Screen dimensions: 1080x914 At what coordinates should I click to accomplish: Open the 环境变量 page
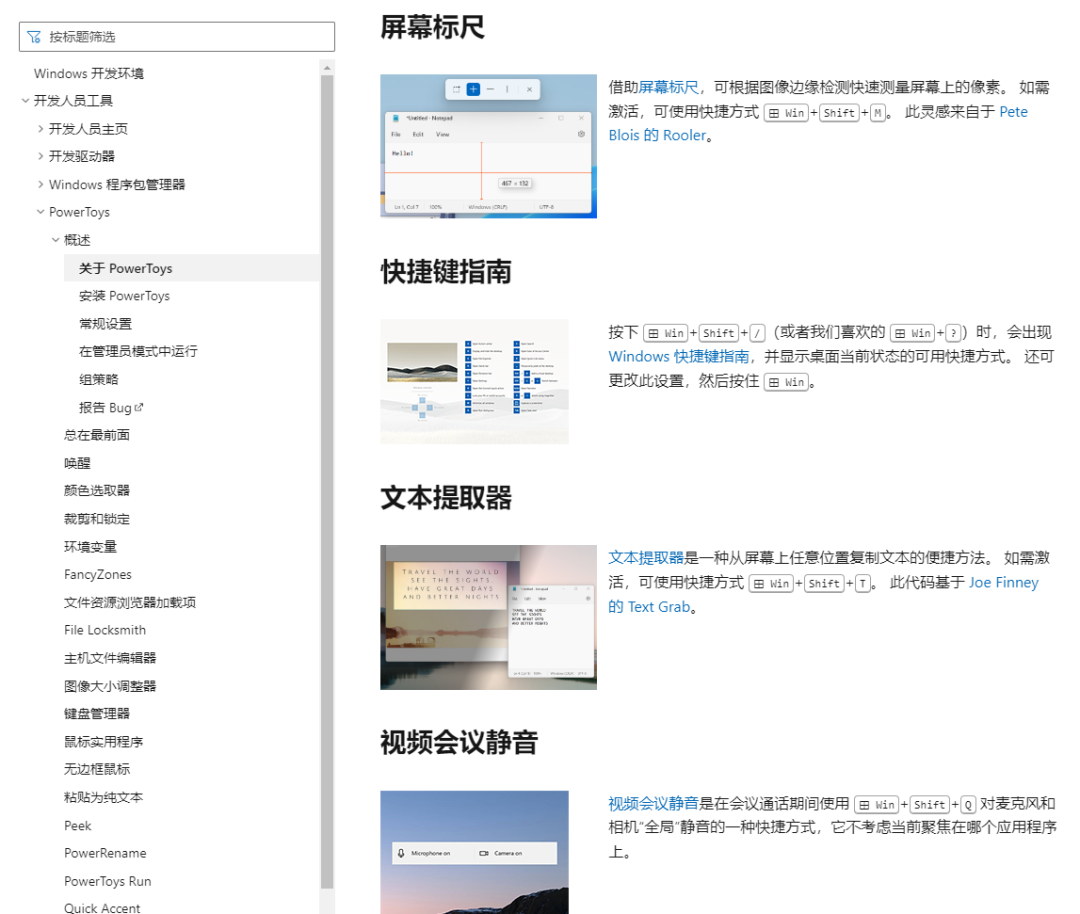[x=90, y=547]
